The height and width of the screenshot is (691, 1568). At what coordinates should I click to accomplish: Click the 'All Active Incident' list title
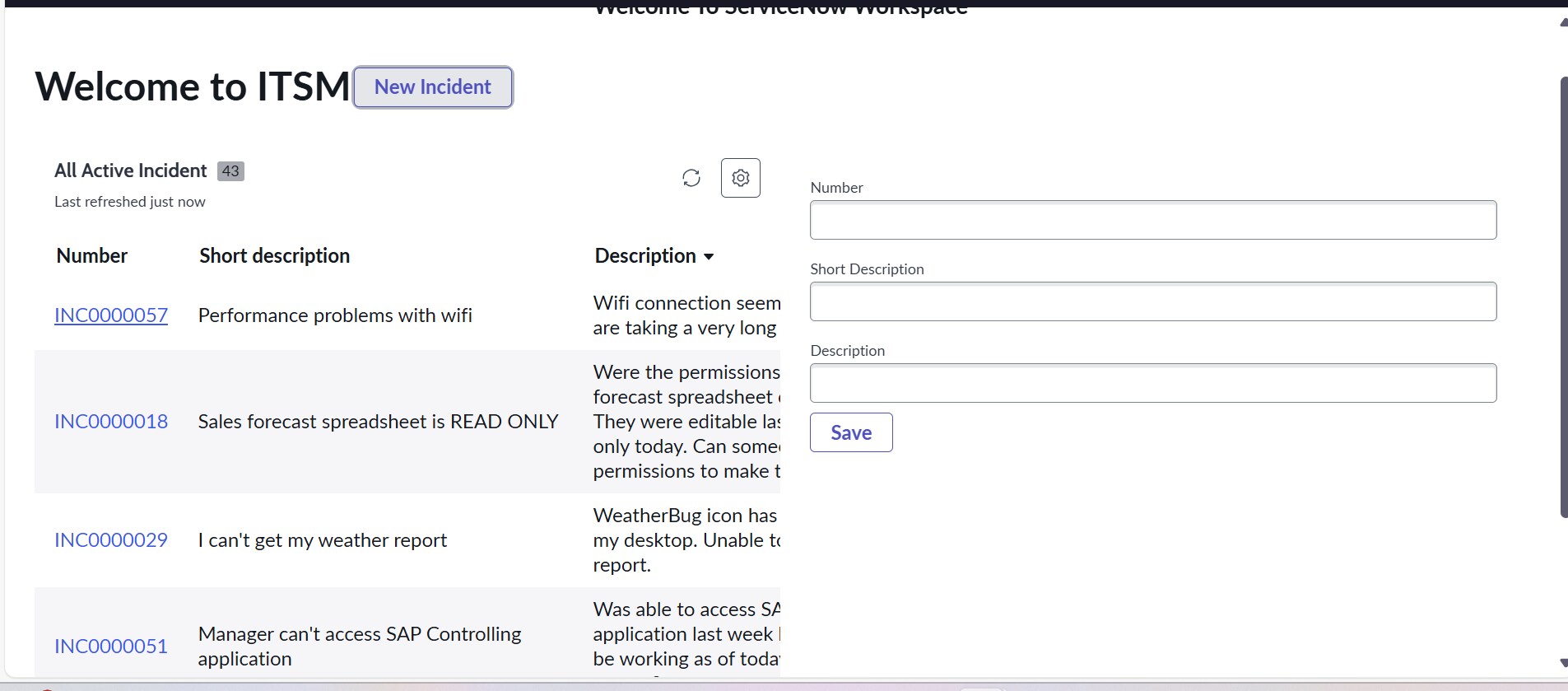(x=131, y=170)
